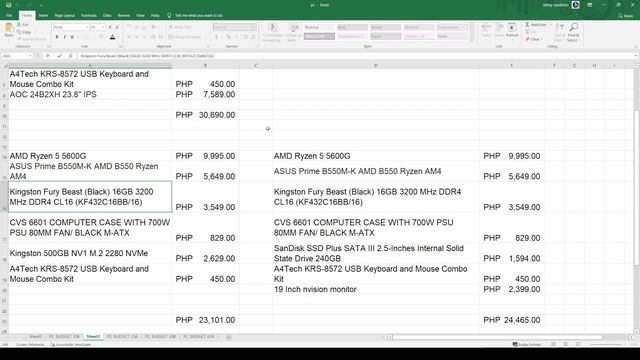Screen dimensions: 640x360
Task: Open Find & Select magnifier
Action: [x=573, y=32]
